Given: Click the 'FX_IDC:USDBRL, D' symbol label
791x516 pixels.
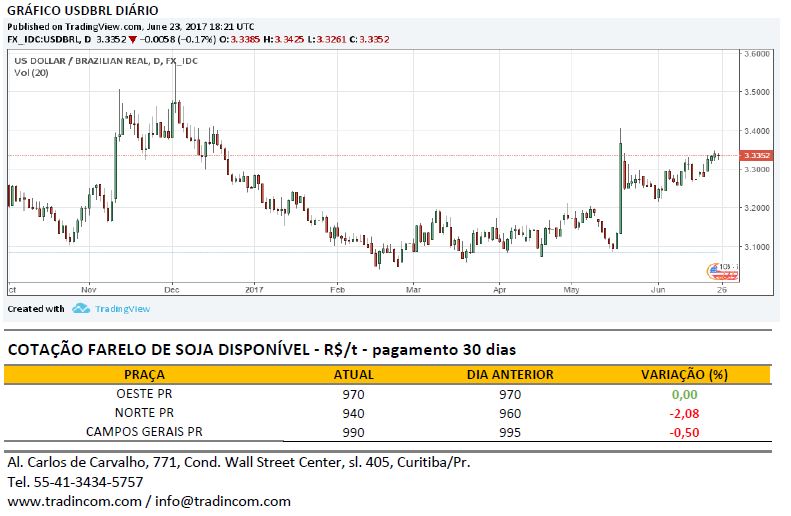Looking at the screenshot, I should pyautogui.click(x=49, y=39).
